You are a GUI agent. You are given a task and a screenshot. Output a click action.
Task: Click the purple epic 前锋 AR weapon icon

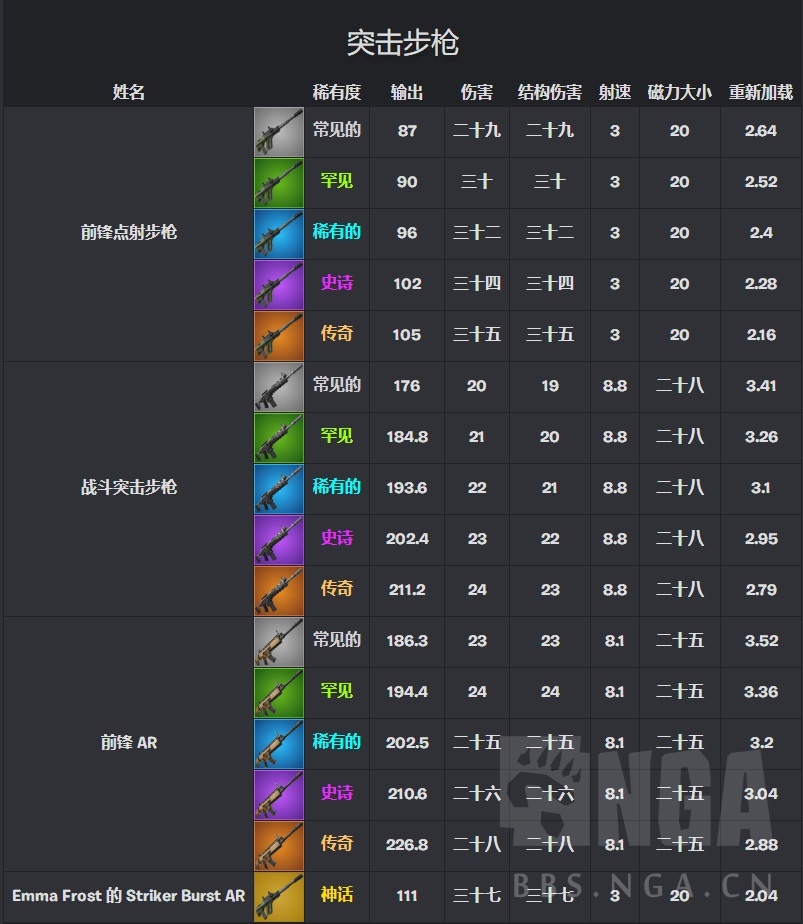click(279, 794)
